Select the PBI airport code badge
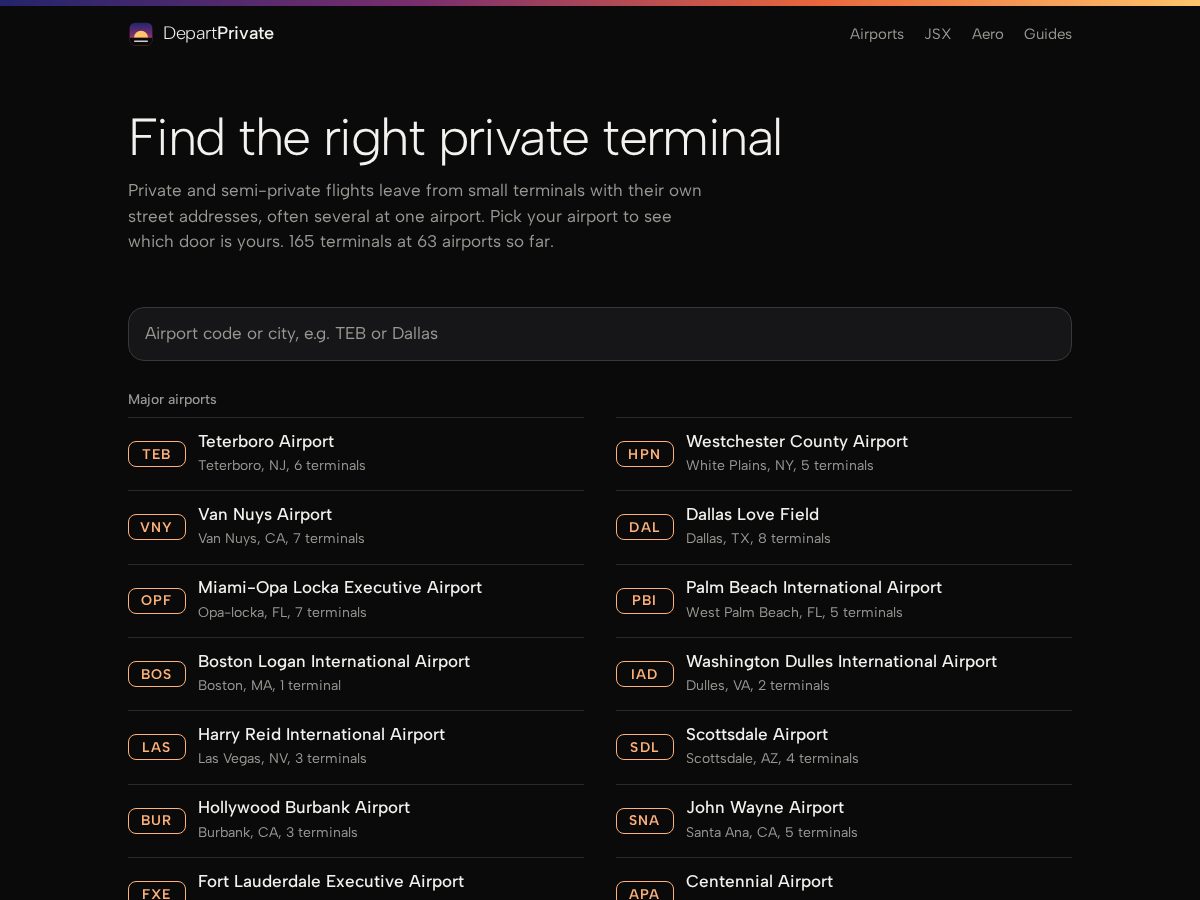This screenshot has width=1200, height=900. click(x=645, y=601)
